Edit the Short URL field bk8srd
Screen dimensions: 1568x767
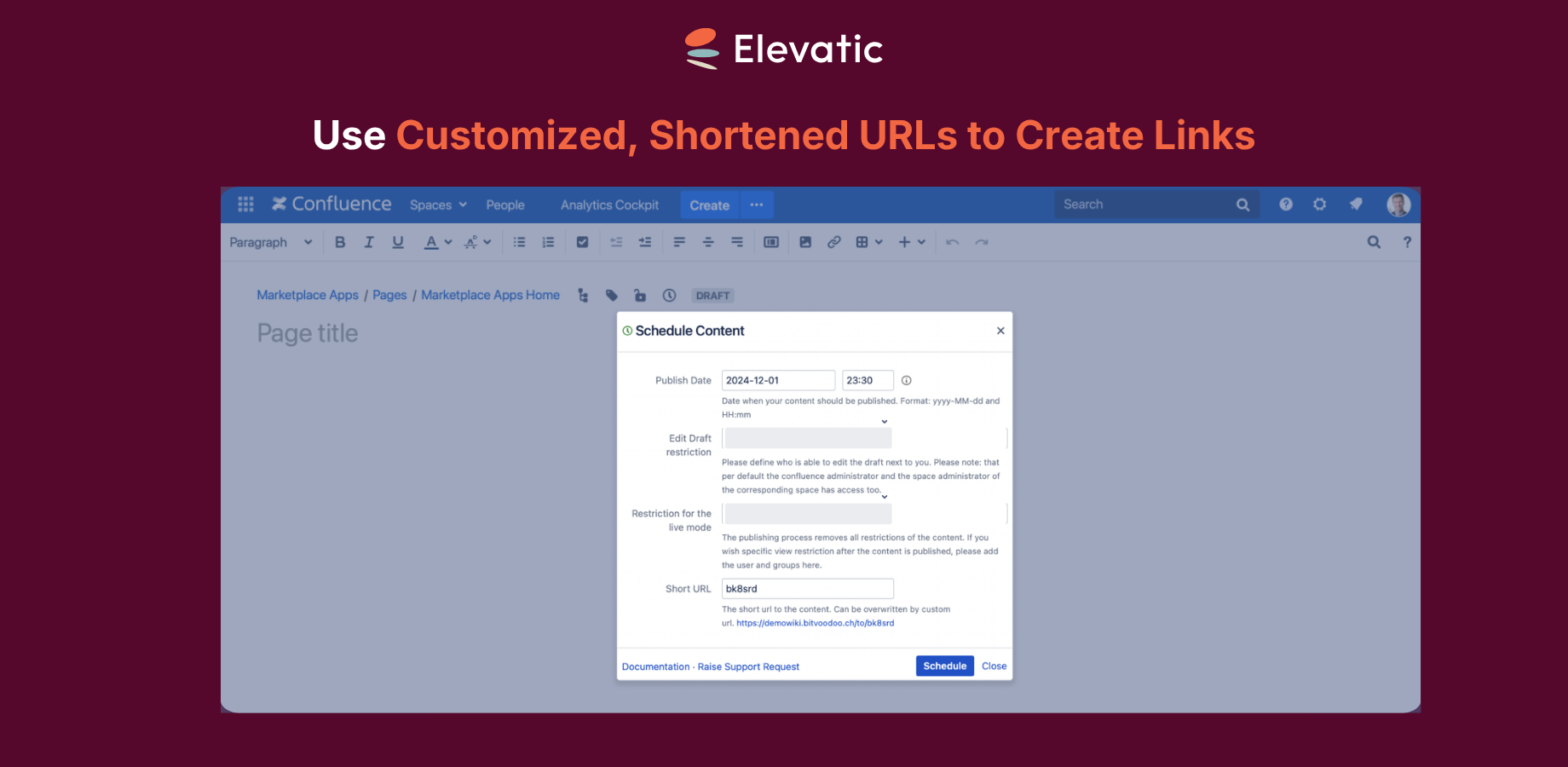tap(807, 588)
